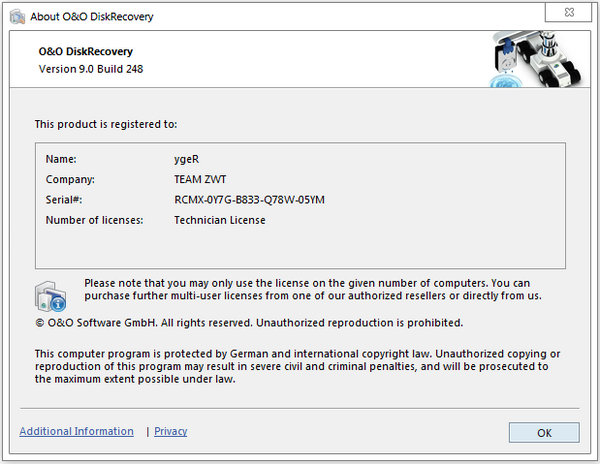Select the serial number RCMX-0Y7G-B833-Q78W-05YM
The width and height of the screenshot is (600, 464).
[x=249, y=200]
